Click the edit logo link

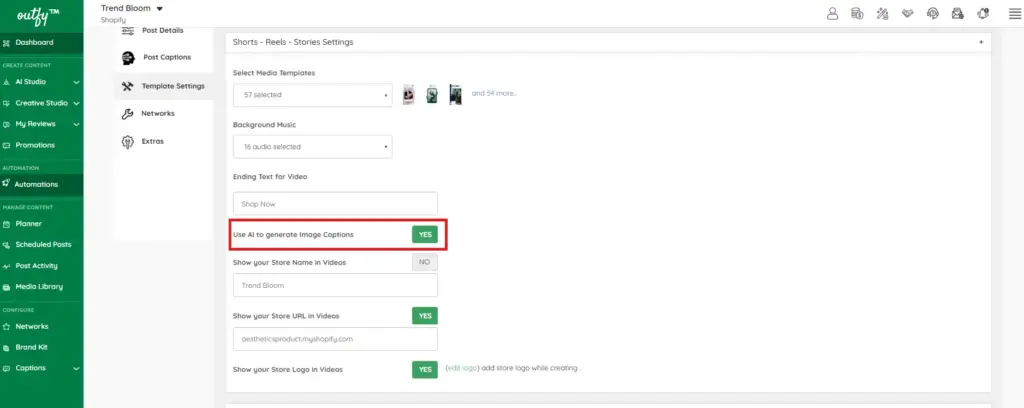(462, 368)
